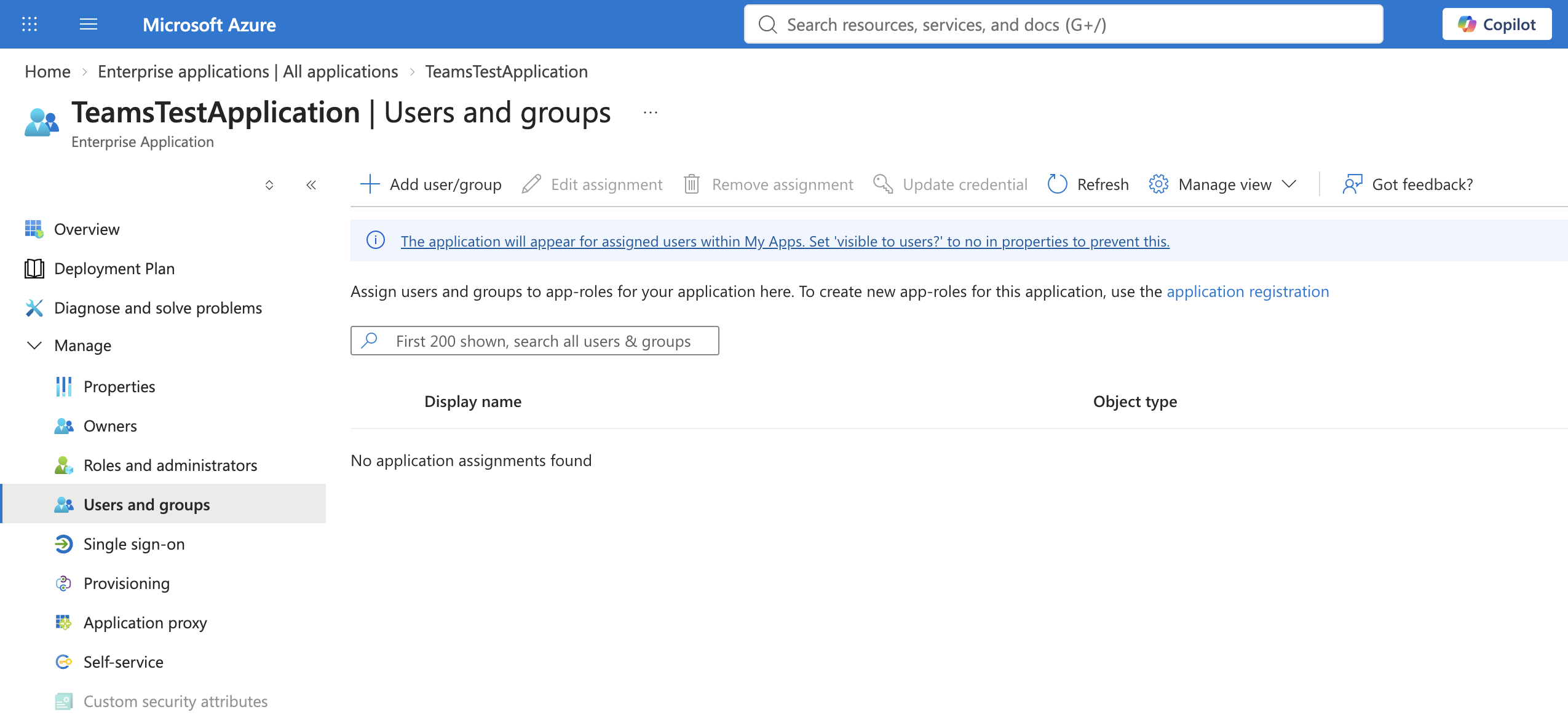Image resolution: width=1568 pixels, height=723 pixels.
Task: Click the info icon in the banner
Action: pos(376,240)
